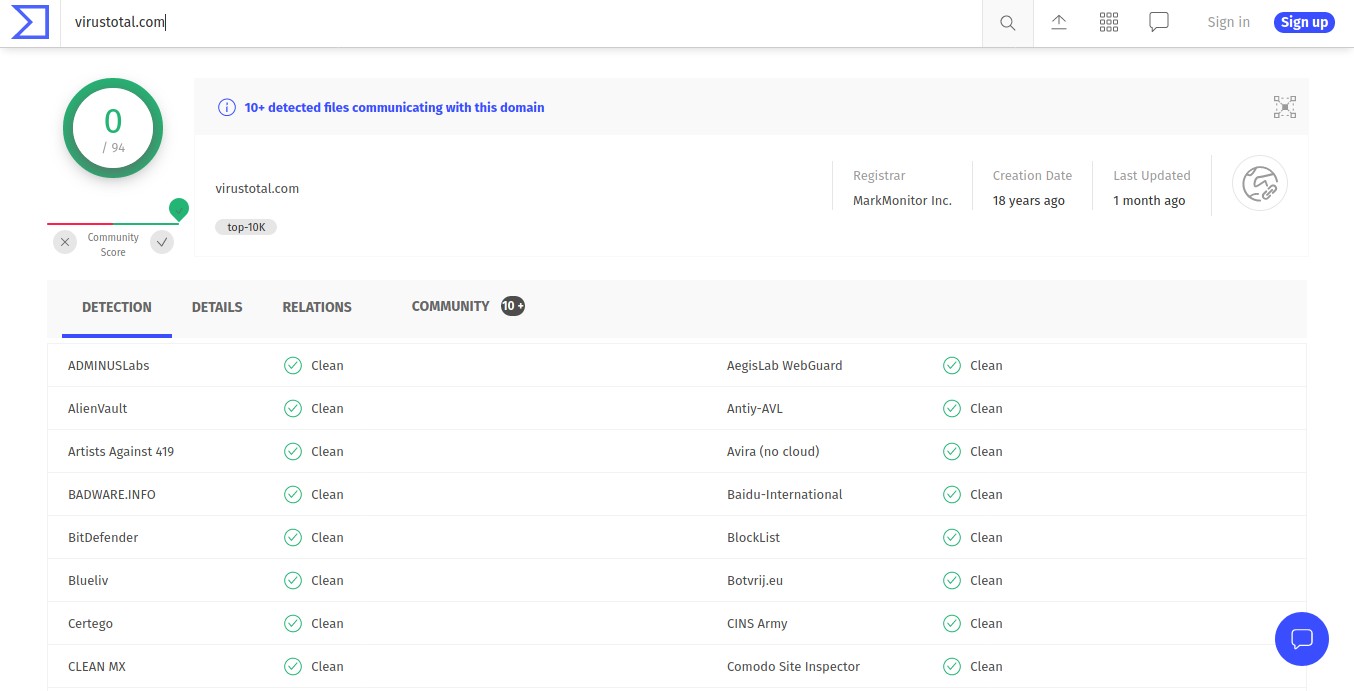This screenshot has height=691, width=1354.
Task: Vote negative with the X community button
Action: click(x=65, y=241)
